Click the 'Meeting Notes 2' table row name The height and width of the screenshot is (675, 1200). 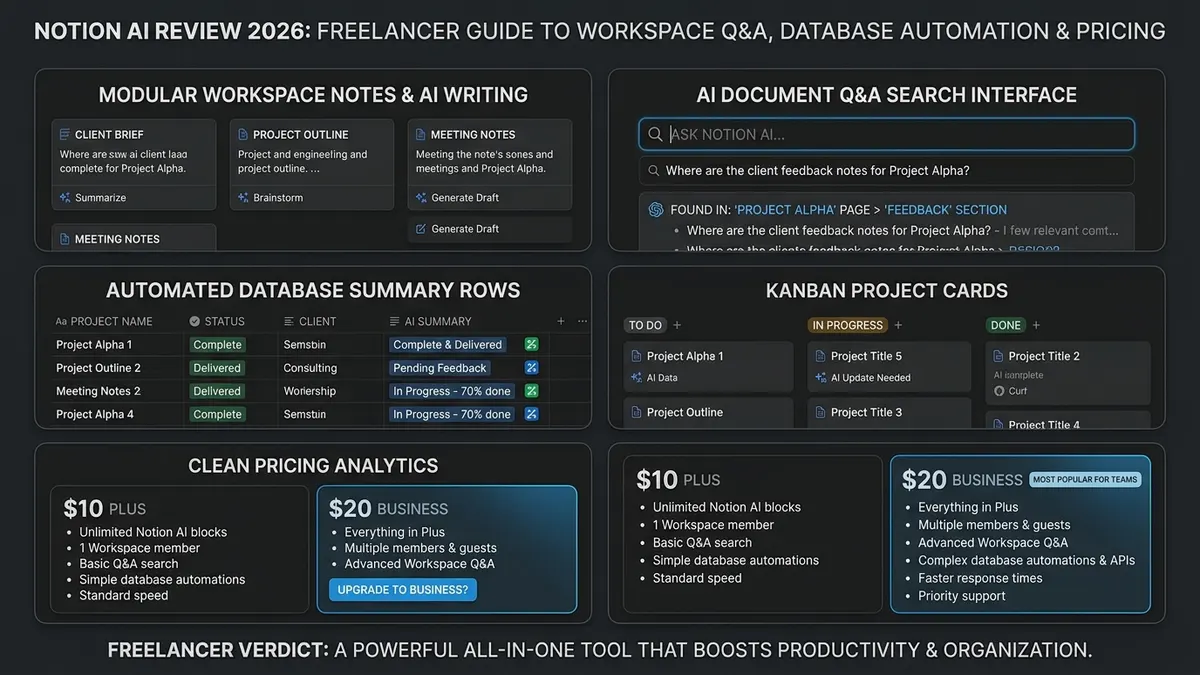[x=98, y=391]
